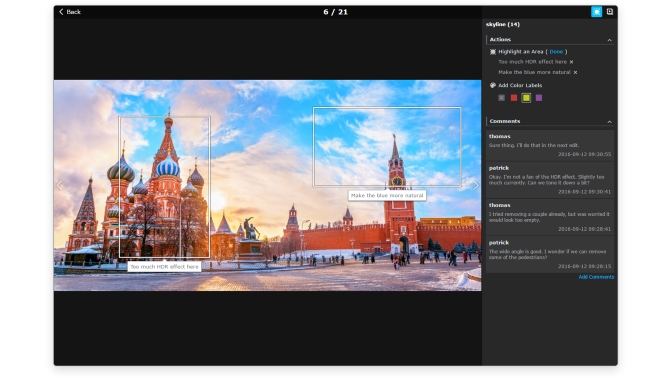Click Done next to Highlight an Area

(x=556, y=52)
